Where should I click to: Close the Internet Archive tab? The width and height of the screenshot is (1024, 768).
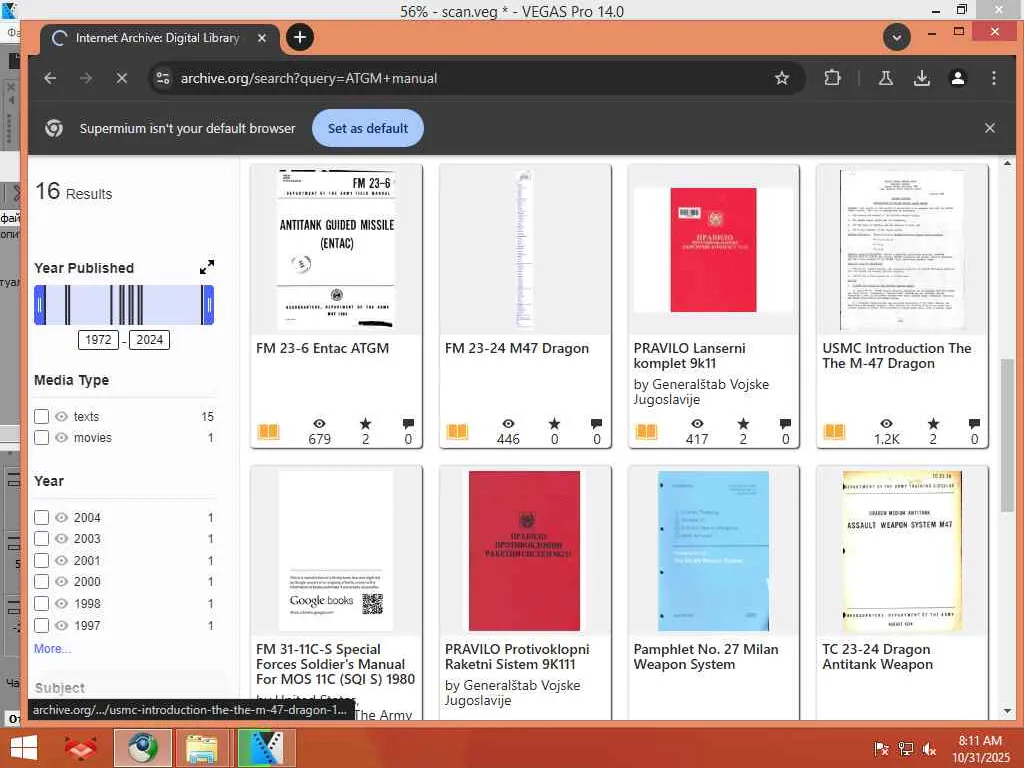pyautogui.click(x=262, y=38)
